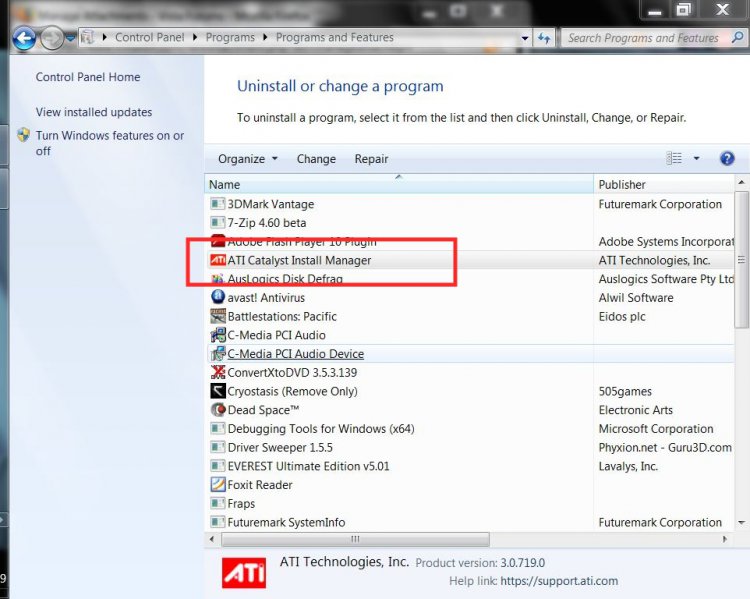This screenshot has height=599, width=750.
Task: Click Repair in the toolbar
Action: tap(371, 159)
